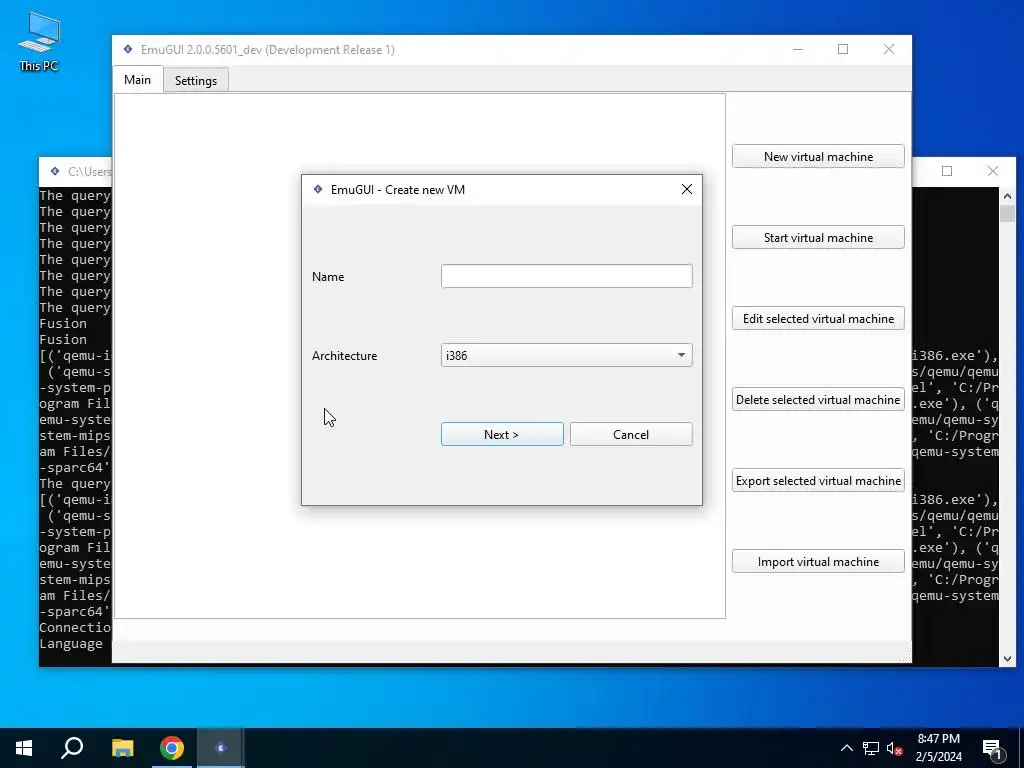
Task: Open File Explorer from taskbar
Action: (122, 748)
